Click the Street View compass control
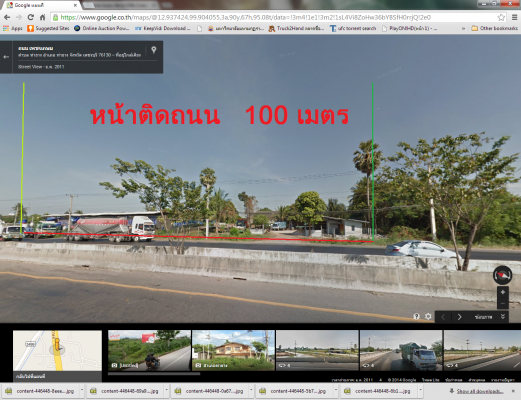The width and height of the screenshot is (521, 400). (x=503, y=275)
